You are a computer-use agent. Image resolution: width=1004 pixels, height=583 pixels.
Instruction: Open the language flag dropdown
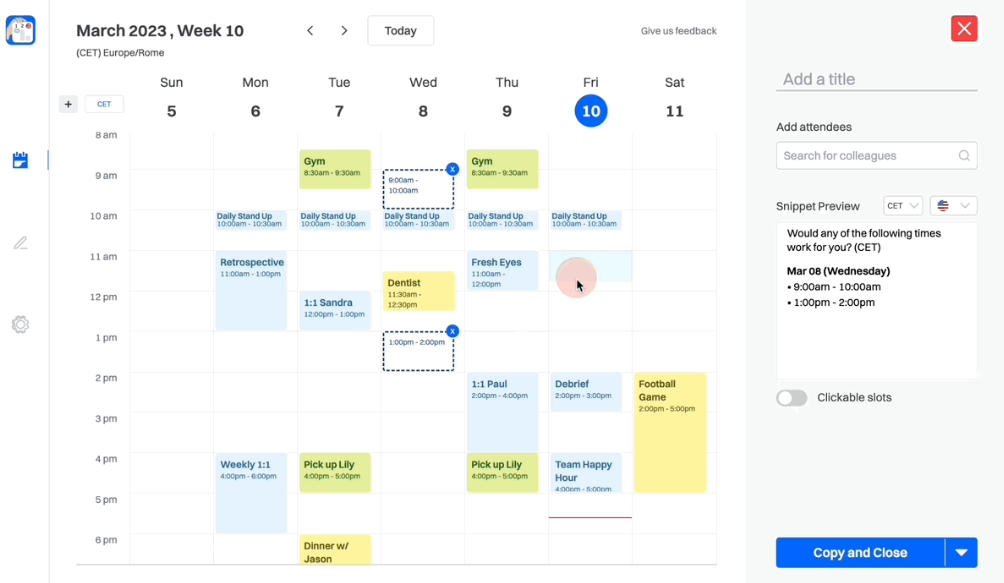pyautogui.click(x=952, y=206)
